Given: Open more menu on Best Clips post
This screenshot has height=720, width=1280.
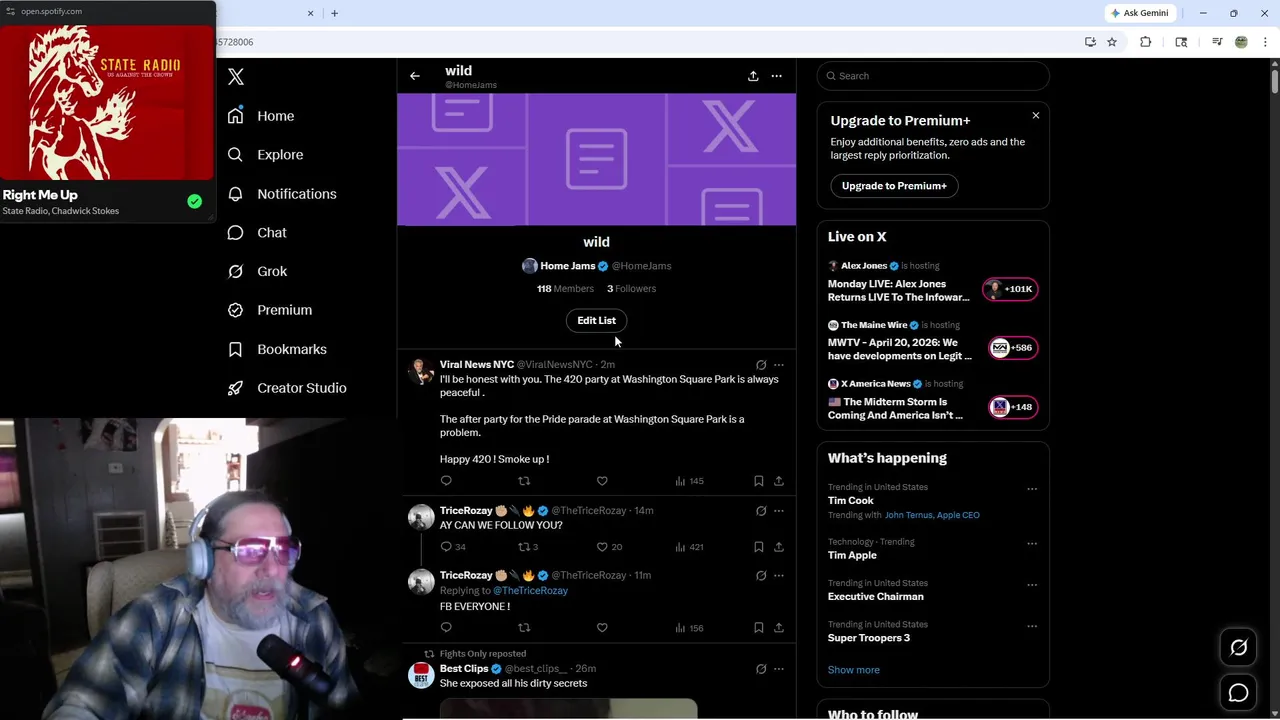Looking at the screenshot, I should 779,669.
